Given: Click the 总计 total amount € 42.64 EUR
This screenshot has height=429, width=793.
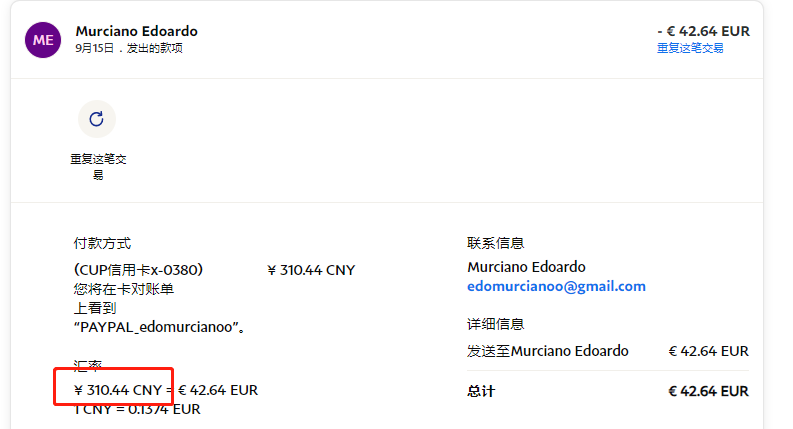Looking at the screenshot, I should point(708,391).
